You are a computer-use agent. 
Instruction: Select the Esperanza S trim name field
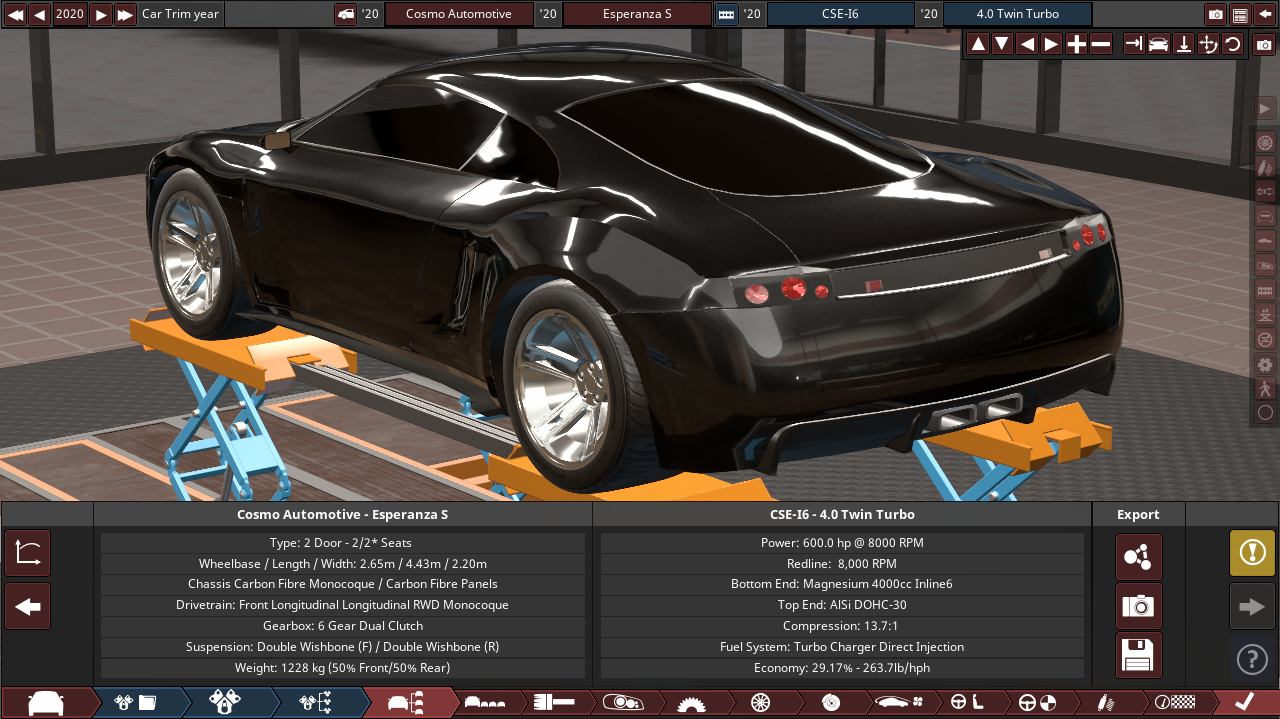pyautogui.click(x=637, y=14)
